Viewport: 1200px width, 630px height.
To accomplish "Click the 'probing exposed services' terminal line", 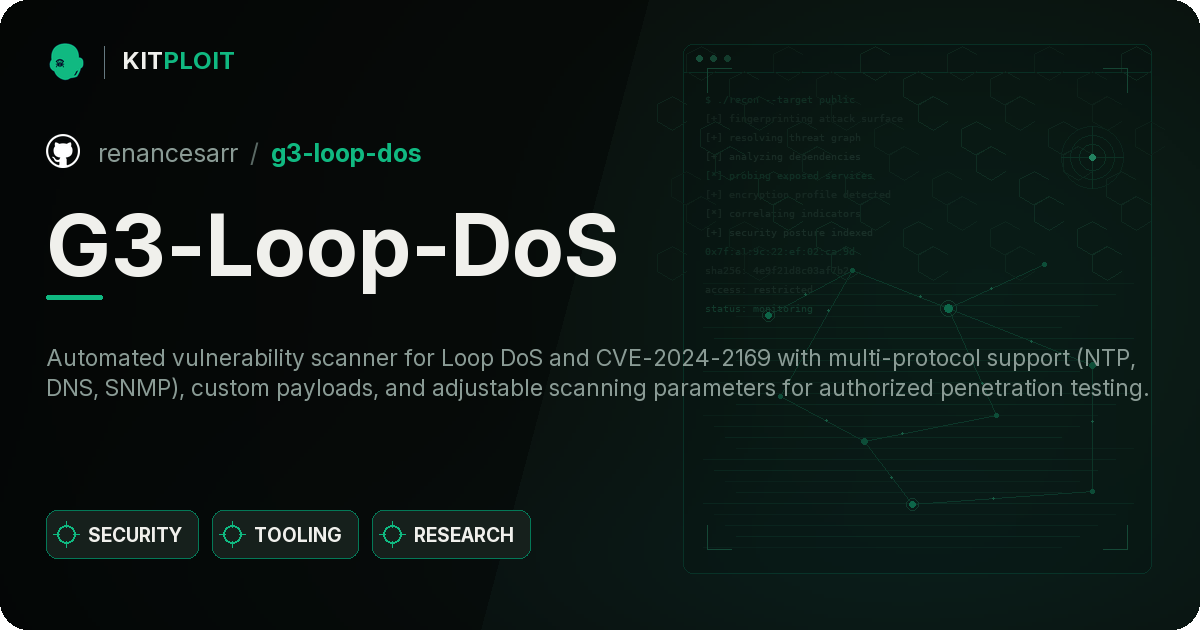I will (x=789, y=175).
